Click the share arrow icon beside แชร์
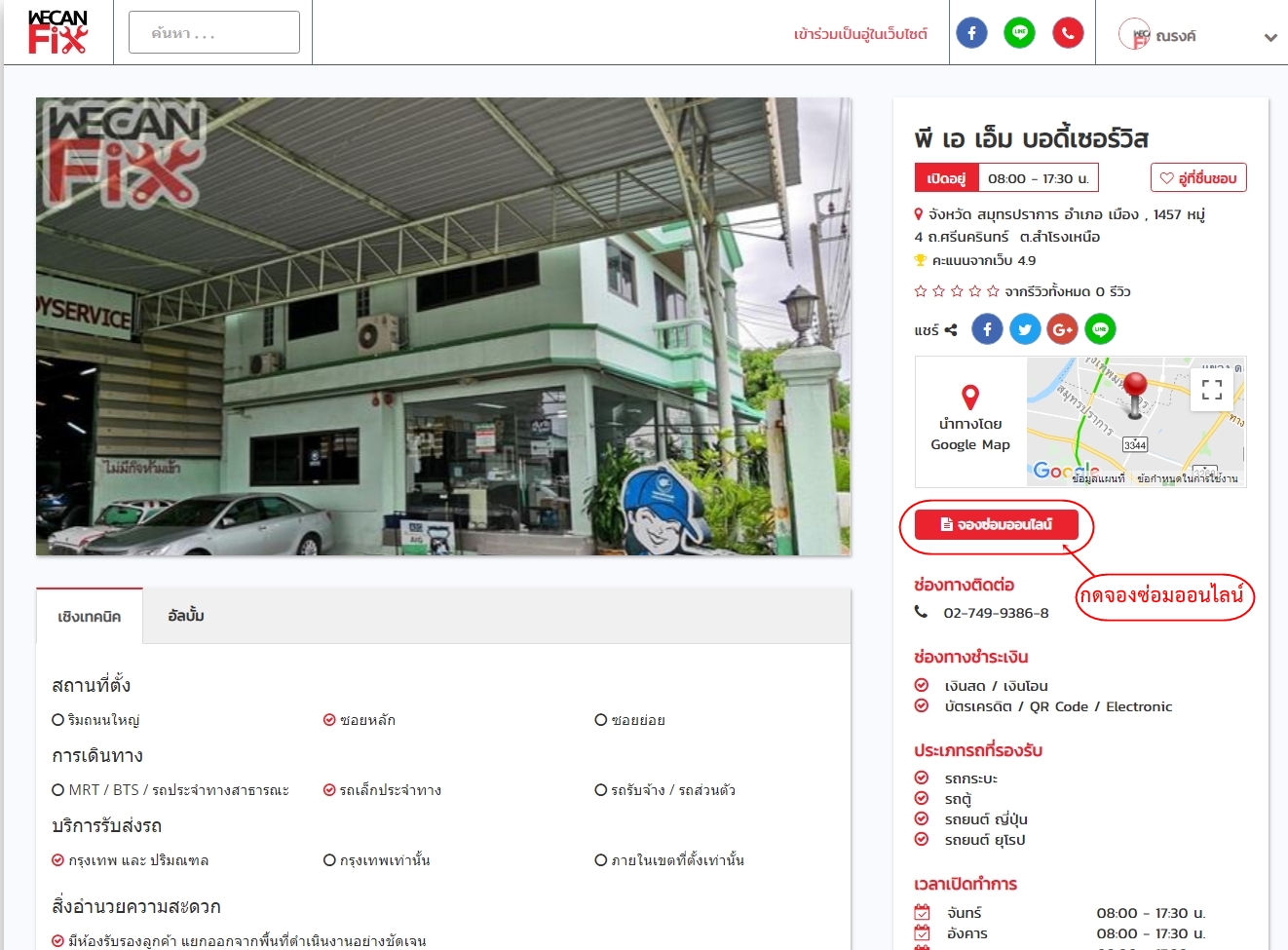 pos(951,330)
